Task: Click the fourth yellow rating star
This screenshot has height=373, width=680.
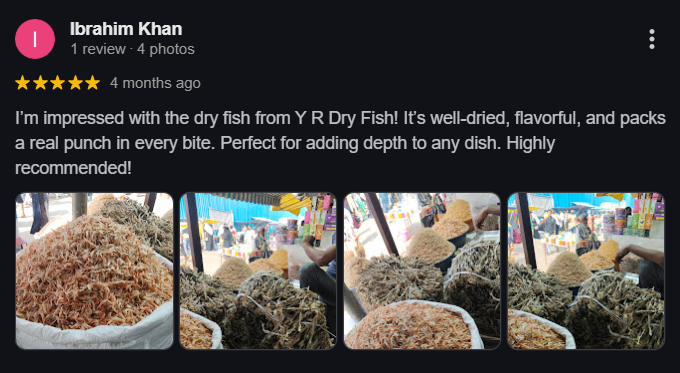Action: [x=75, y=83]
